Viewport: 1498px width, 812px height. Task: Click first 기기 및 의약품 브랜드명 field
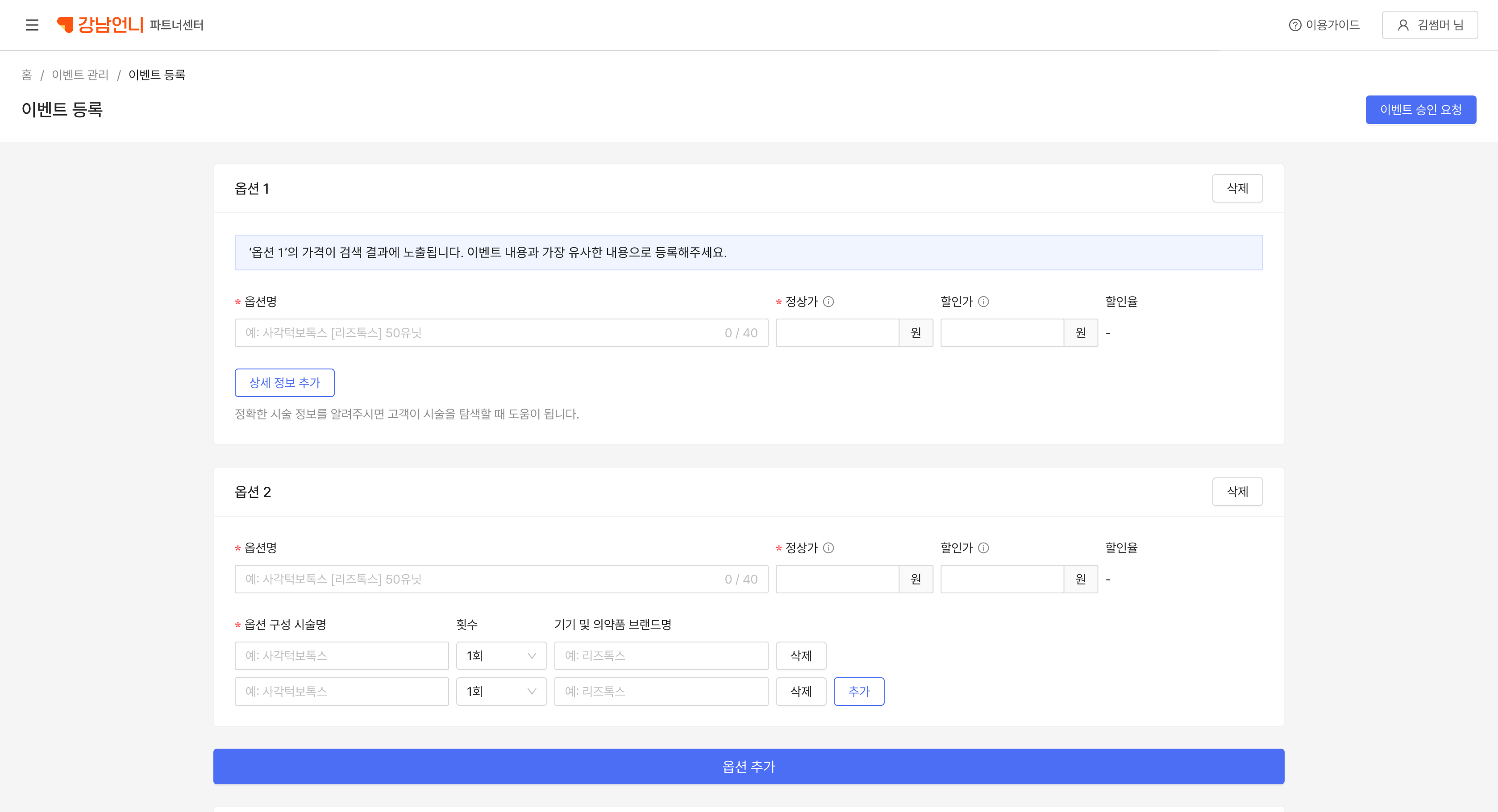[x=661, y=656]
